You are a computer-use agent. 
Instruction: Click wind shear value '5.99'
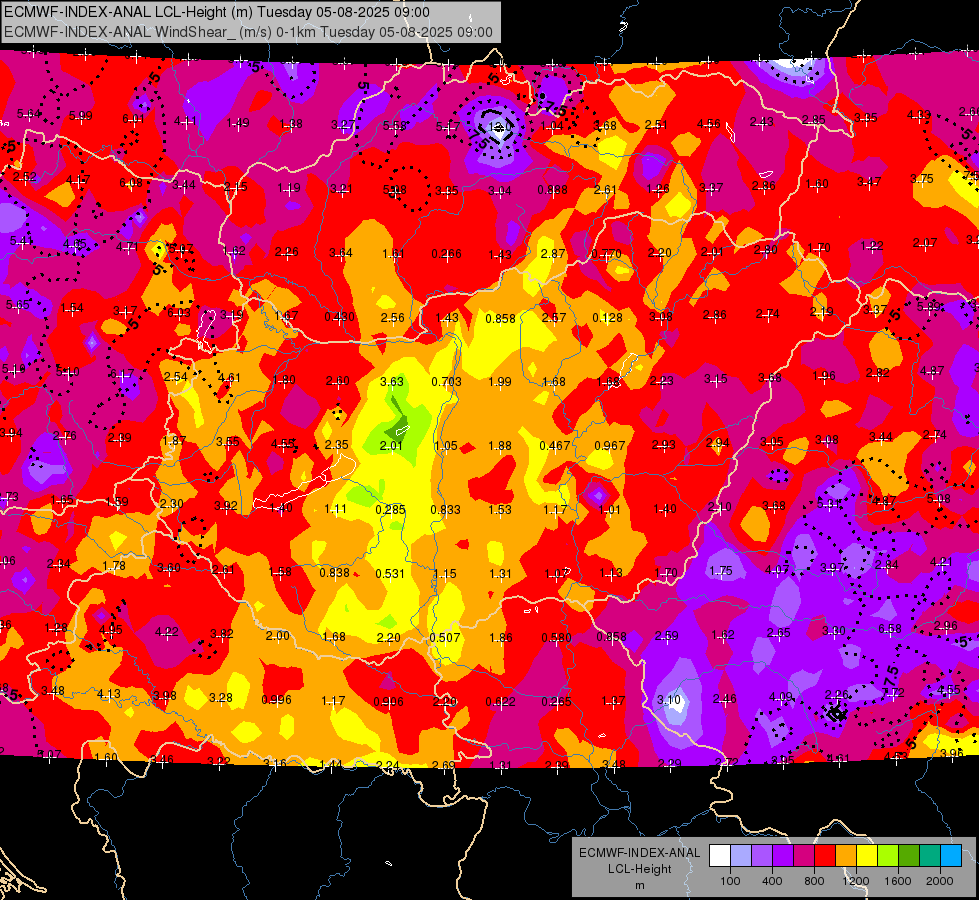(x=81, y=116)
